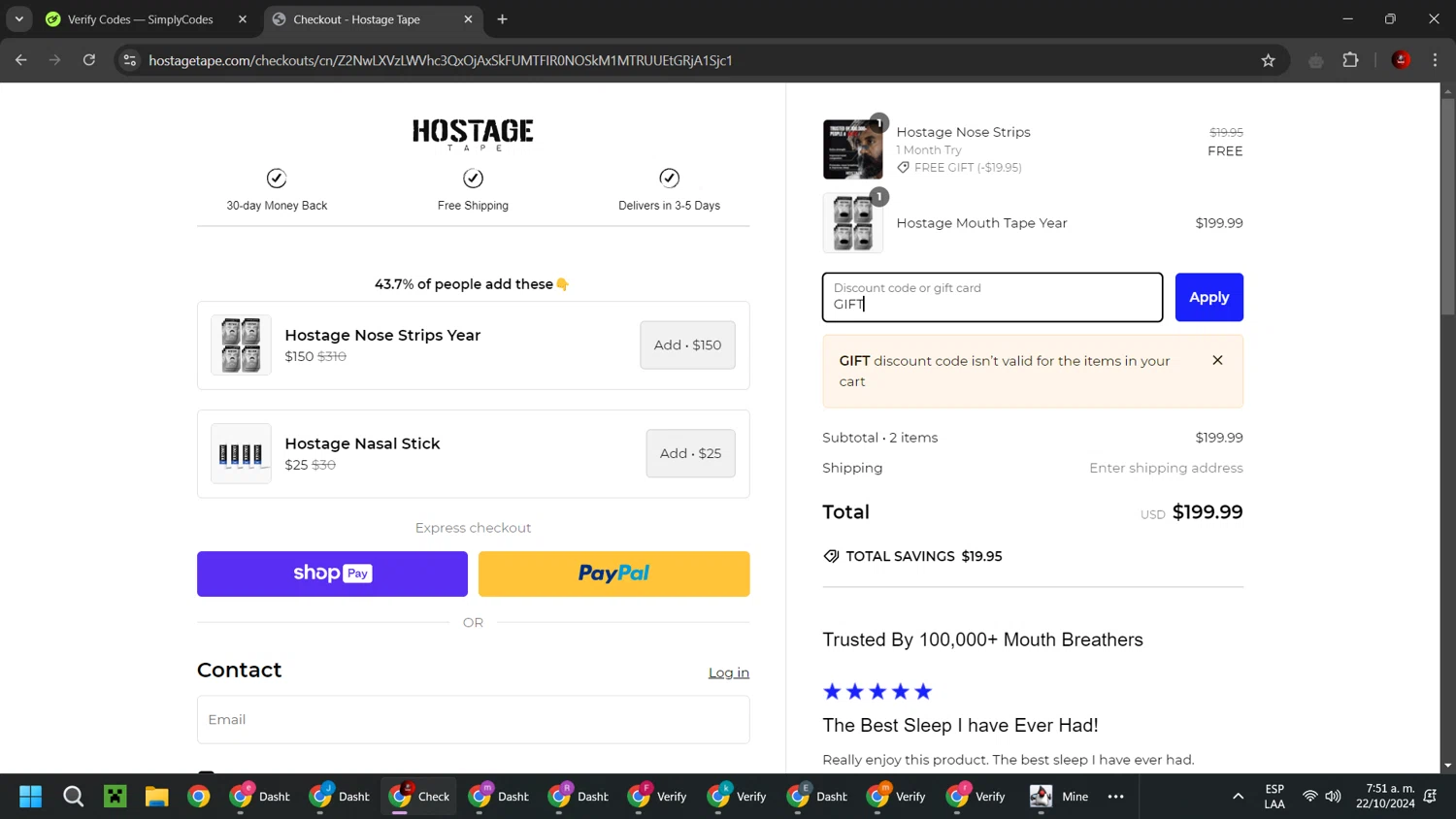Open the green creeper-face taskbar app
This screenshot has height=819, width=1456.
click(116, 797)
